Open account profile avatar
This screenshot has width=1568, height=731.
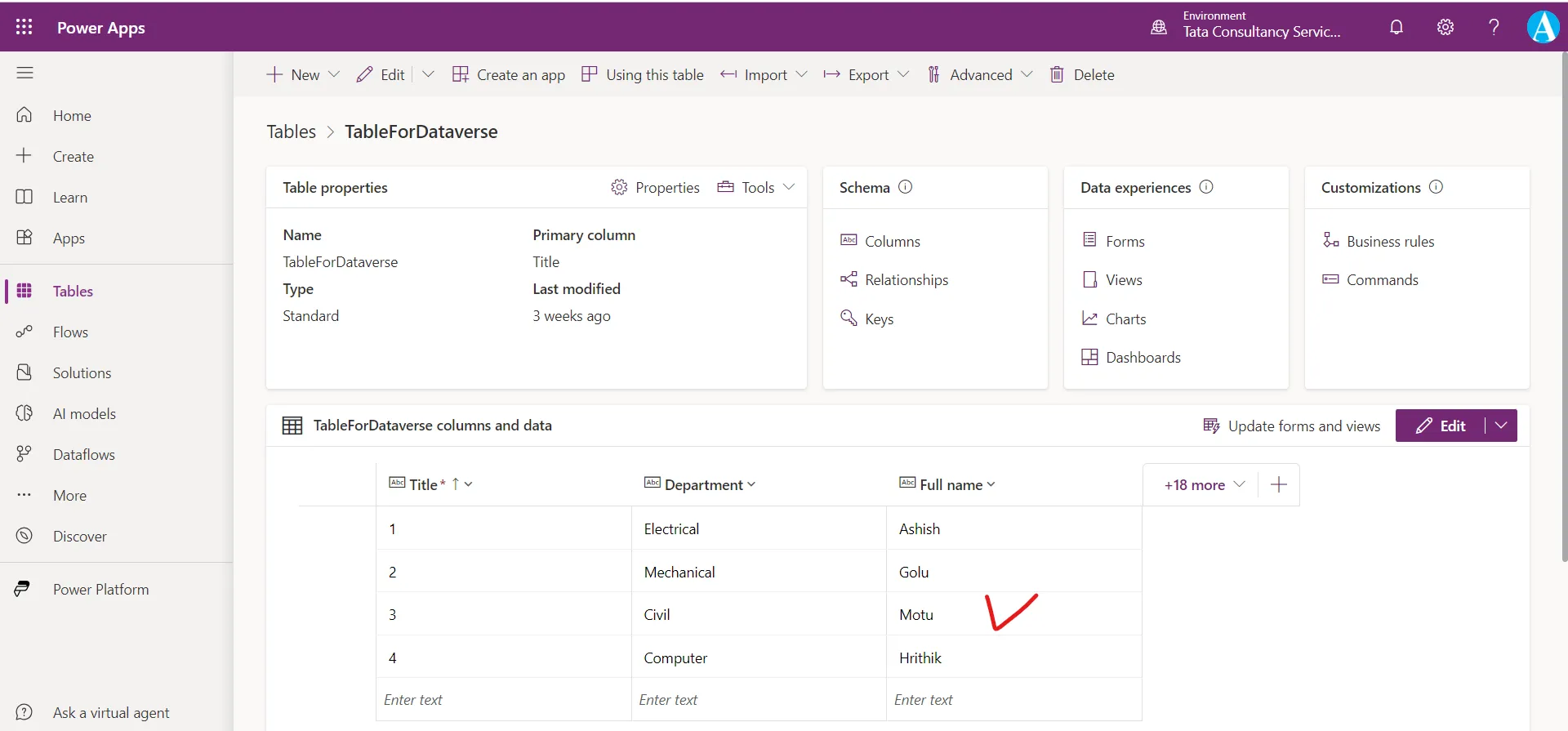tap(1543, 27)
